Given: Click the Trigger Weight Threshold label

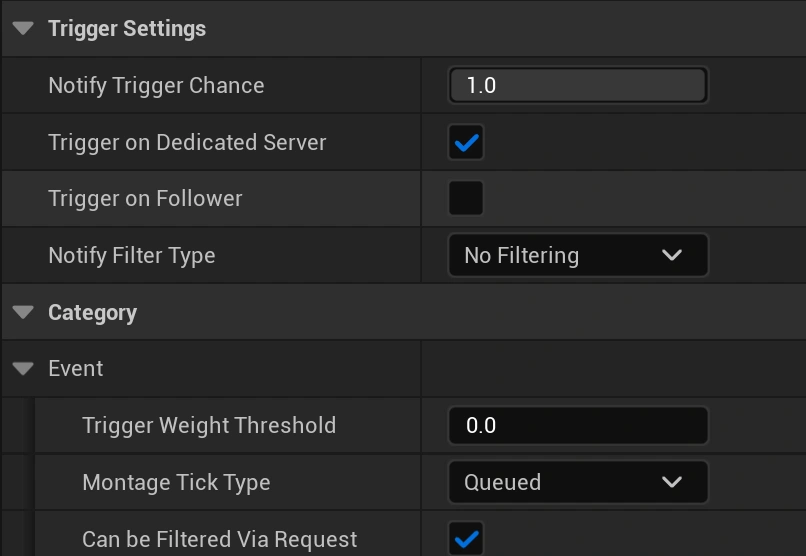Looking at the screenshot, I should tap(209, 426).
